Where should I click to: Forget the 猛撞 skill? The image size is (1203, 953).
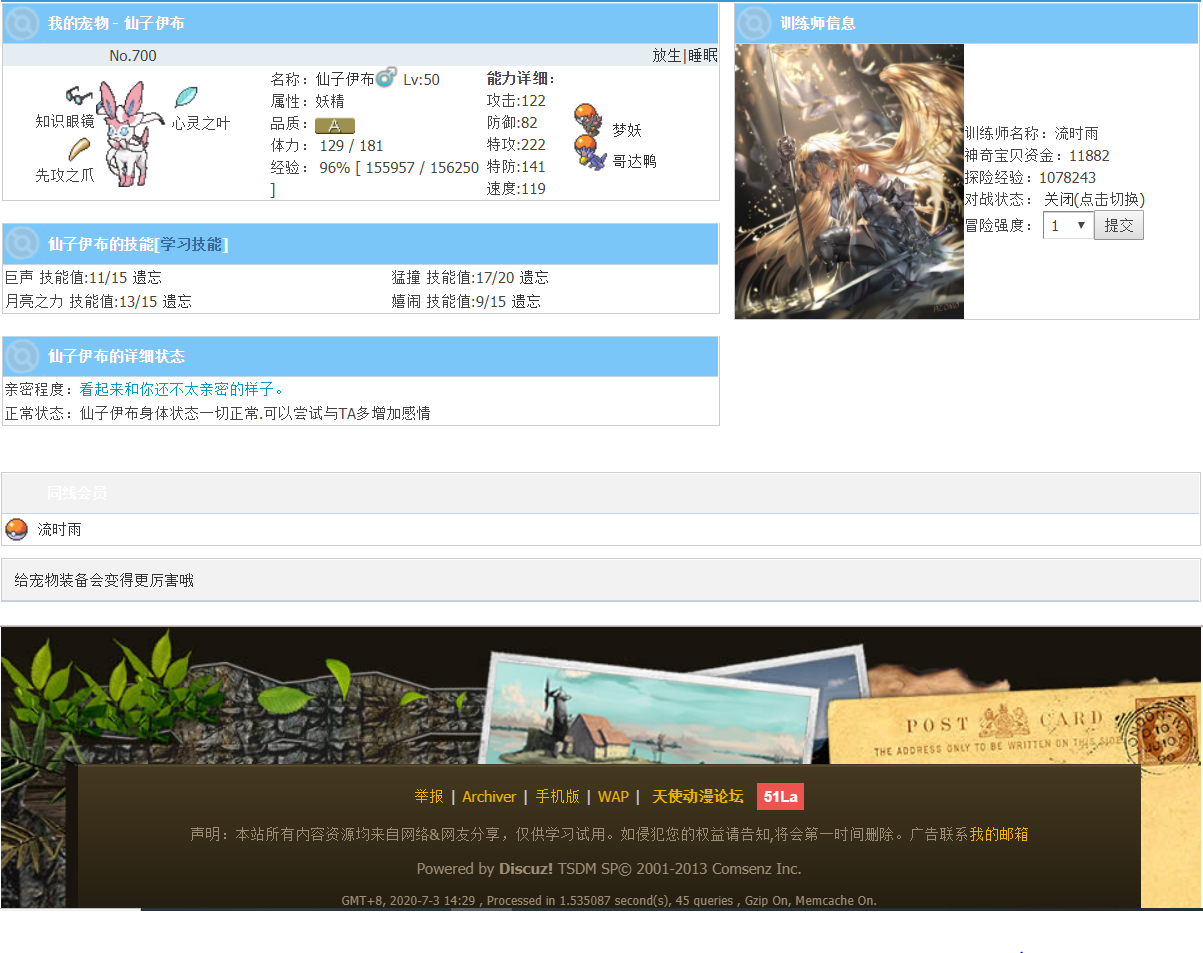pos(534,278)
